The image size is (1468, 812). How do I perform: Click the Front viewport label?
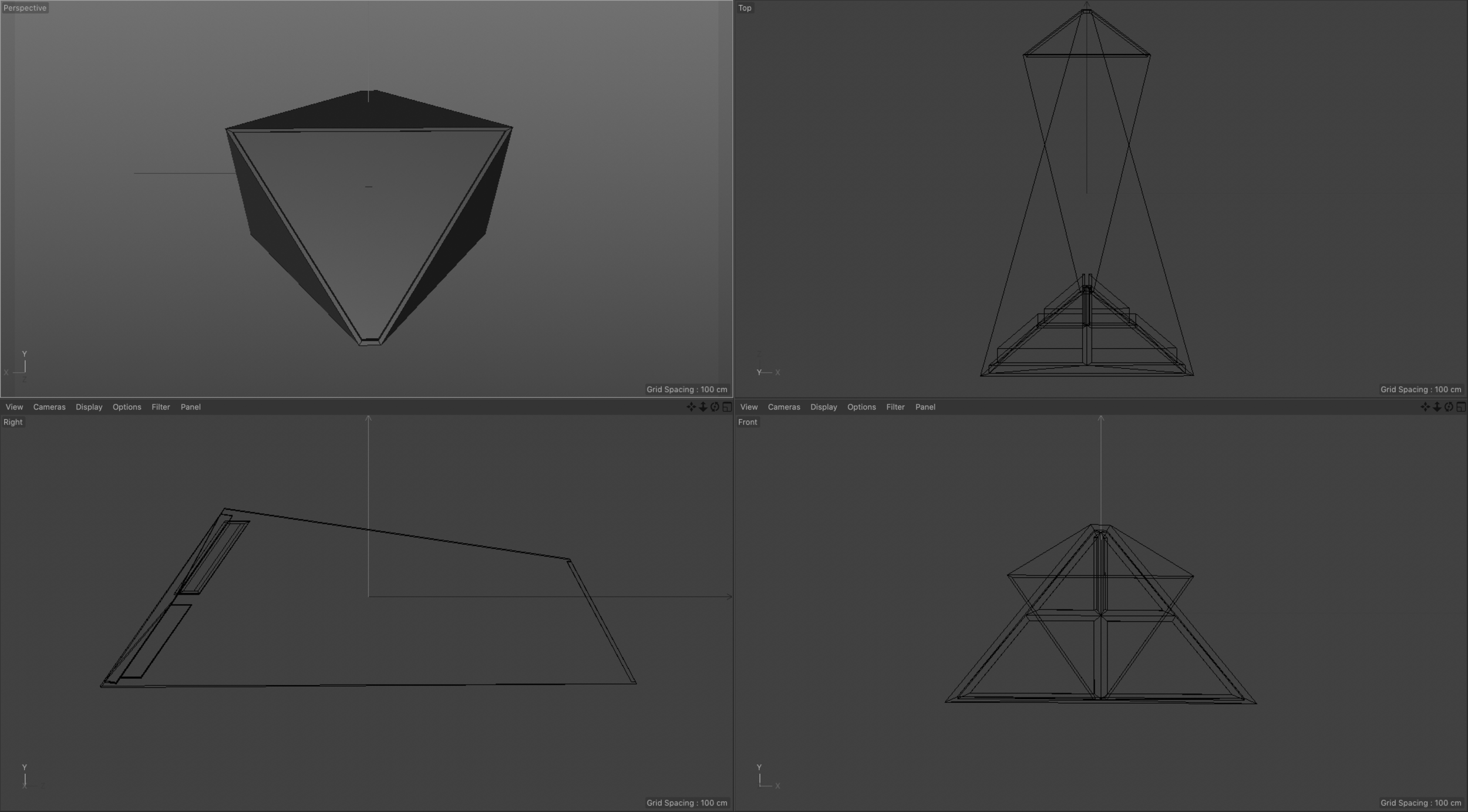[x=748, y=422]
